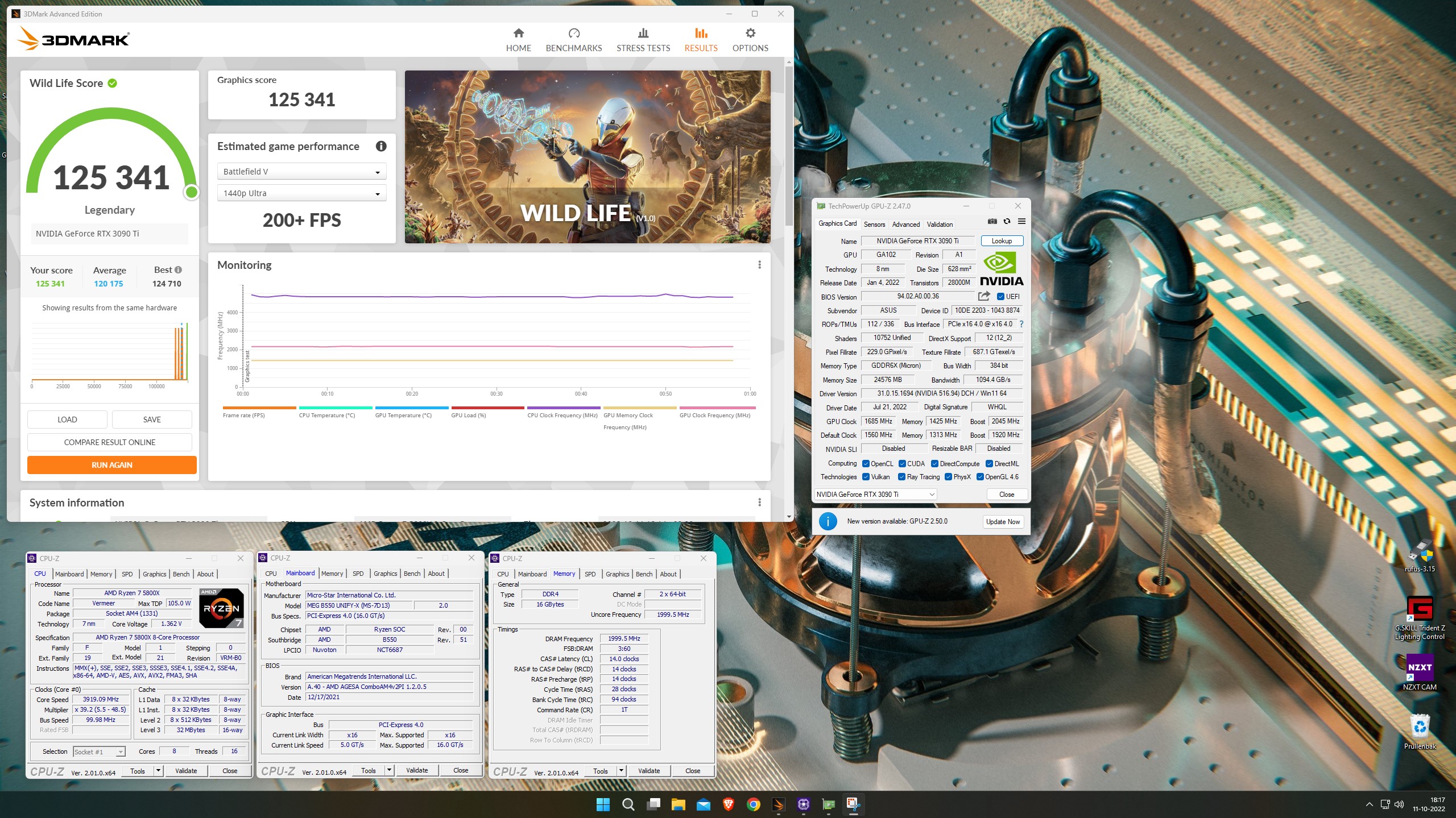
Task: Click the Frame rate (FPS) orange legend swatch
Action: (259, 408)
